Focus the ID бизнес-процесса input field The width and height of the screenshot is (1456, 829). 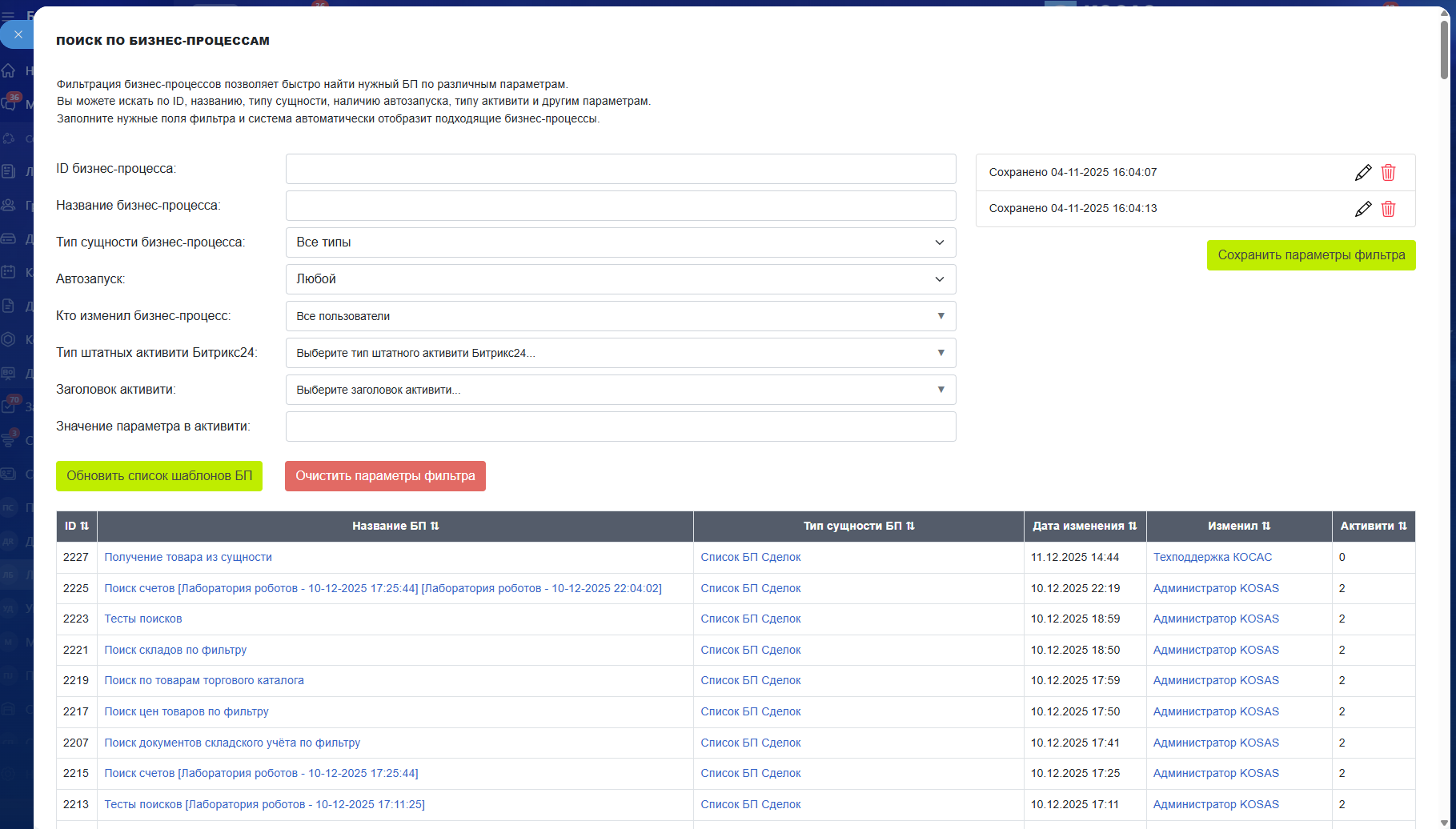point(620,169)
